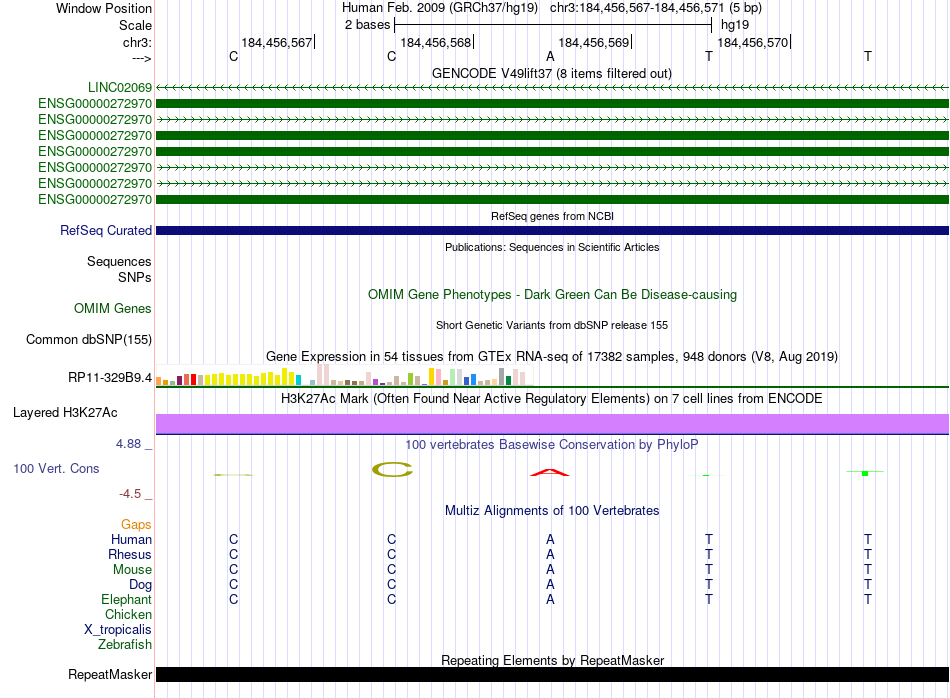
Task: Click the dark blue RefSeq Curated bar
Action: pyautogui.click(x=552, y=230)
